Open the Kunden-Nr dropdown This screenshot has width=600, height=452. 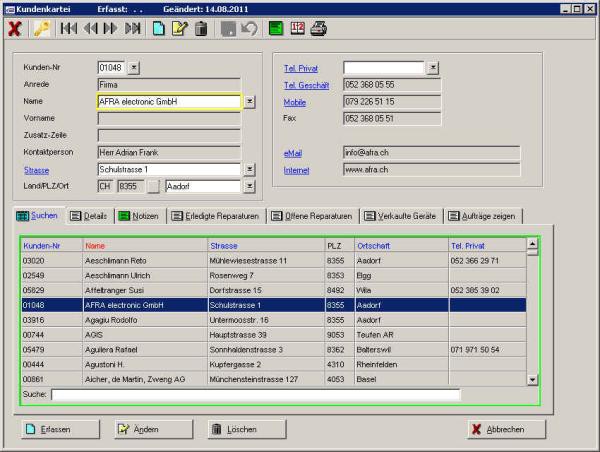(135, 67)
